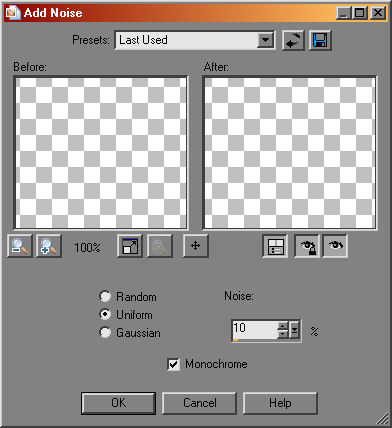
Task: Click the navigate preview crosshair icon
Action: (196, 246)
